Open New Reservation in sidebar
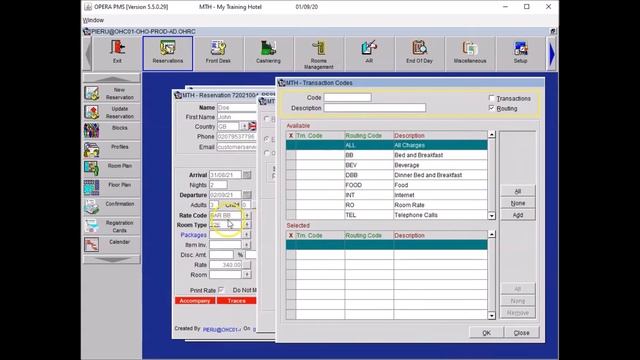Screen dimensions: 640x360 111,93
